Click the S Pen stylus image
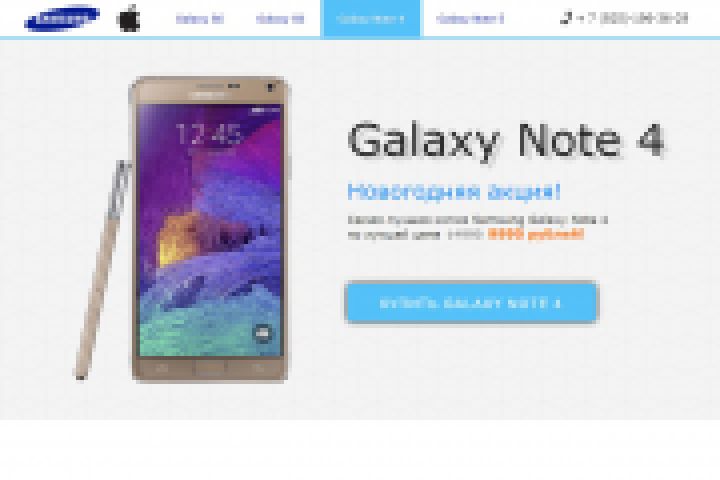 coord(103,270)
